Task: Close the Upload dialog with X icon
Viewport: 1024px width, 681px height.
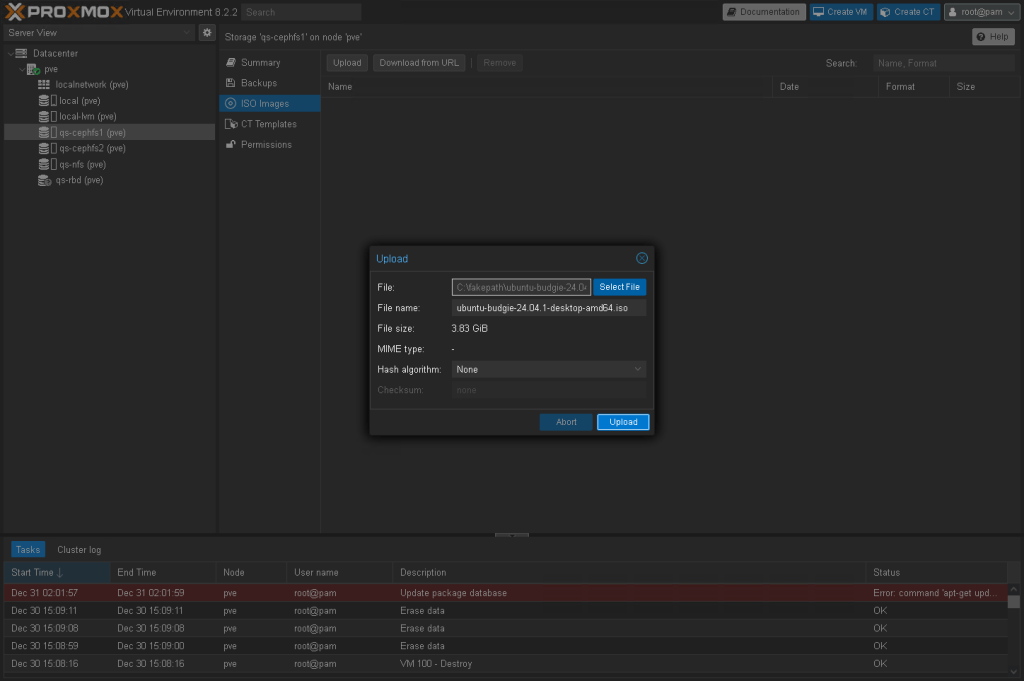Action: (x=642, y=258)
